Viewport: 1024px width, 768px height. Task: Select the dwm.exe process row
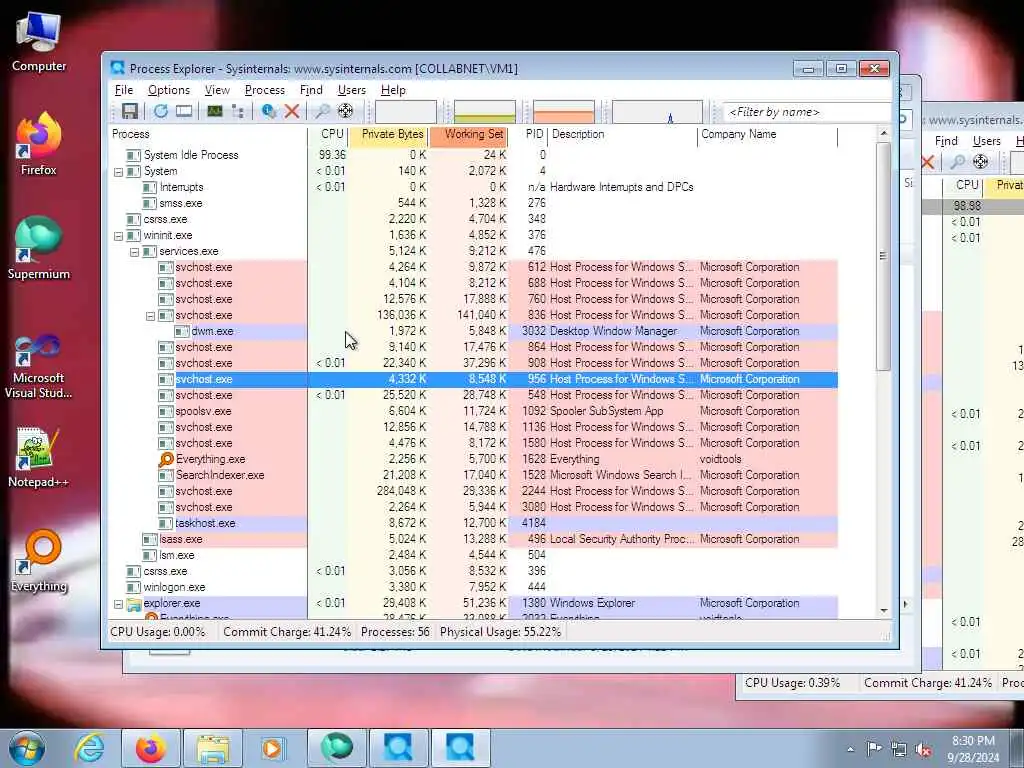coord(474,332)
